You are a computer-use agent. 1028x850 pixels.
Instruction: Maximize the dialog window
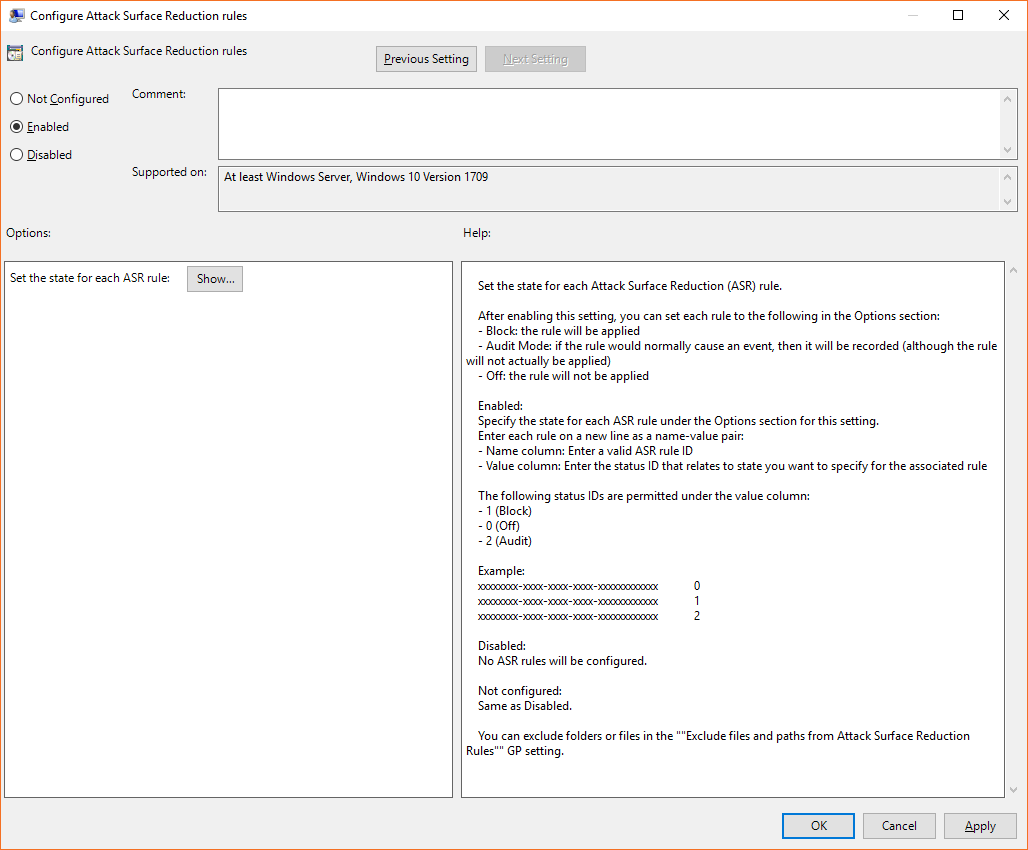click(x=958, y=15)
